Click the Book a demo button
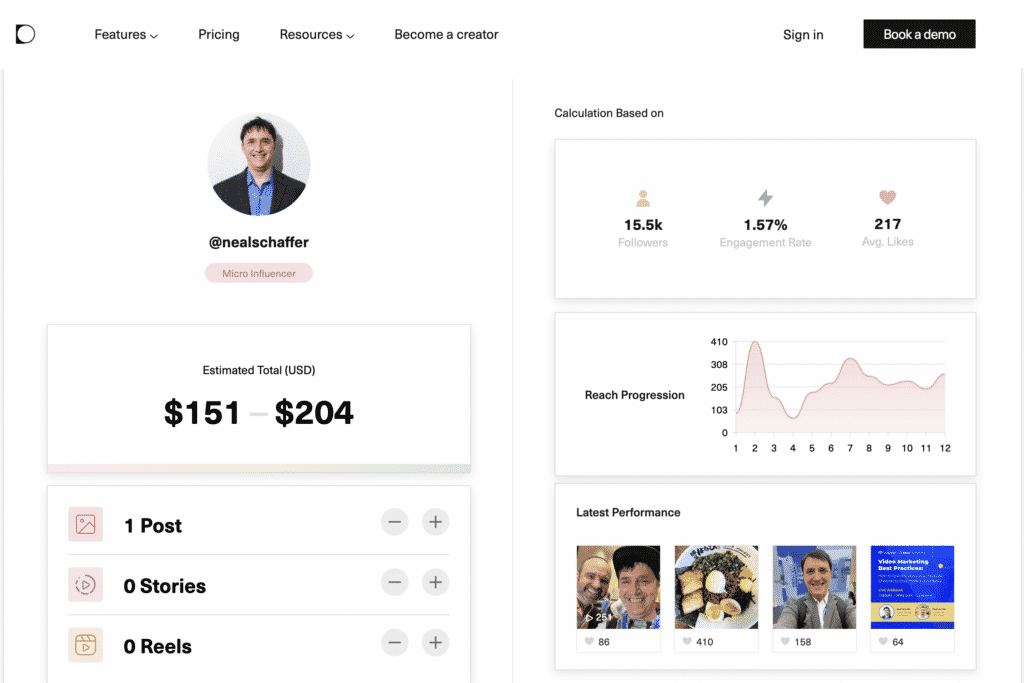1024x683 pixels. (x=918, y=33)
